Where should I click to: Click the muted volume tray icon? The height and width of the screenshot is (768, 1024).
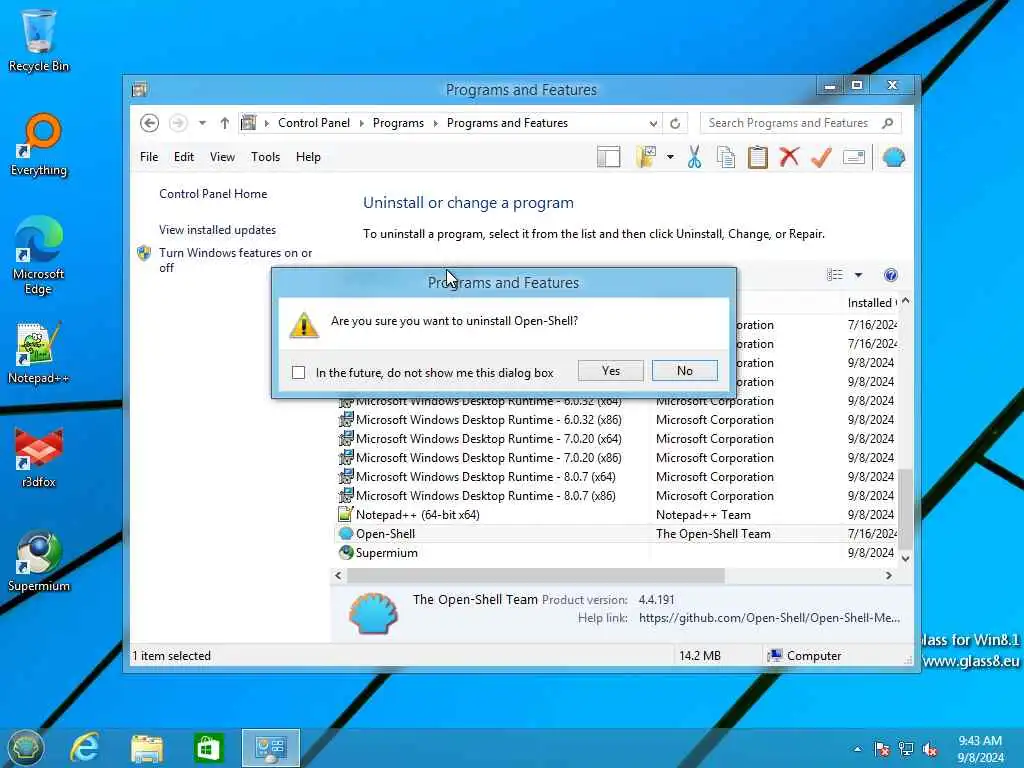pos(930,749)
